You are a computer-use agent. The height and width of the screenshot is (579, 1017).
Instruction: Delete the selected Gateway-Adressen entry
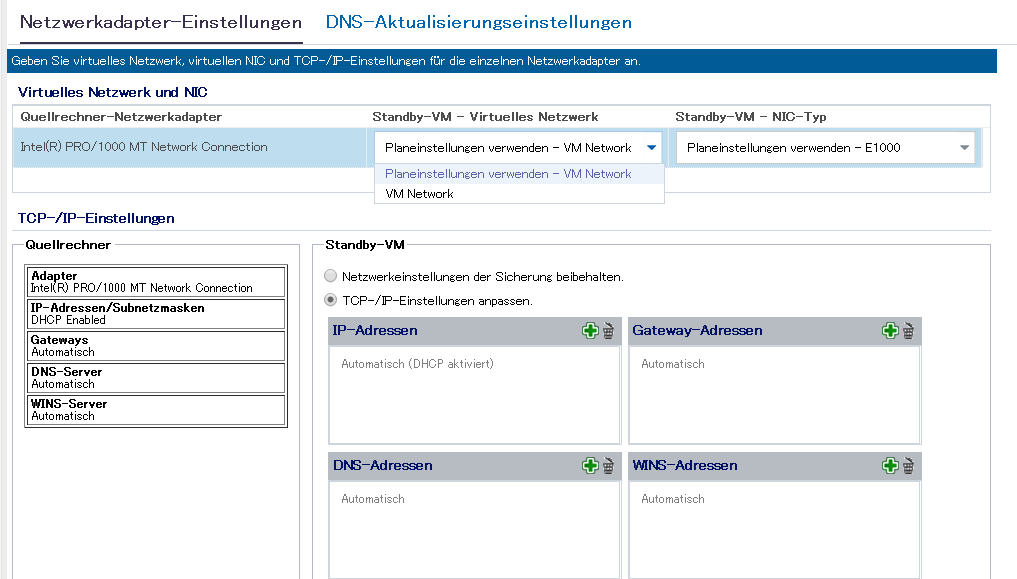point(907,331)
